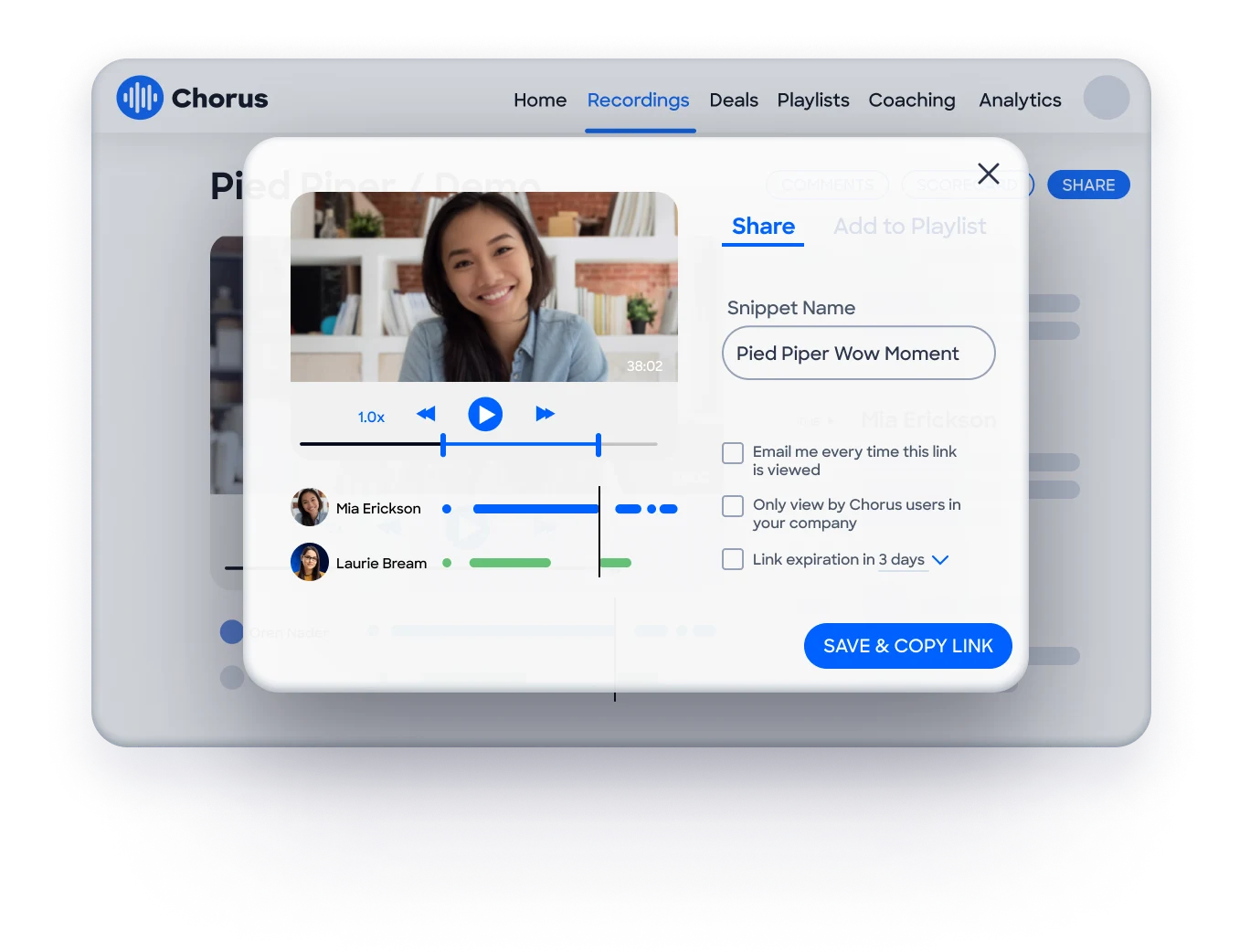This screenshot has width=1250, height=952.
Task: Switch to the Add to Playlist tab
Action: tap(910, 227)
